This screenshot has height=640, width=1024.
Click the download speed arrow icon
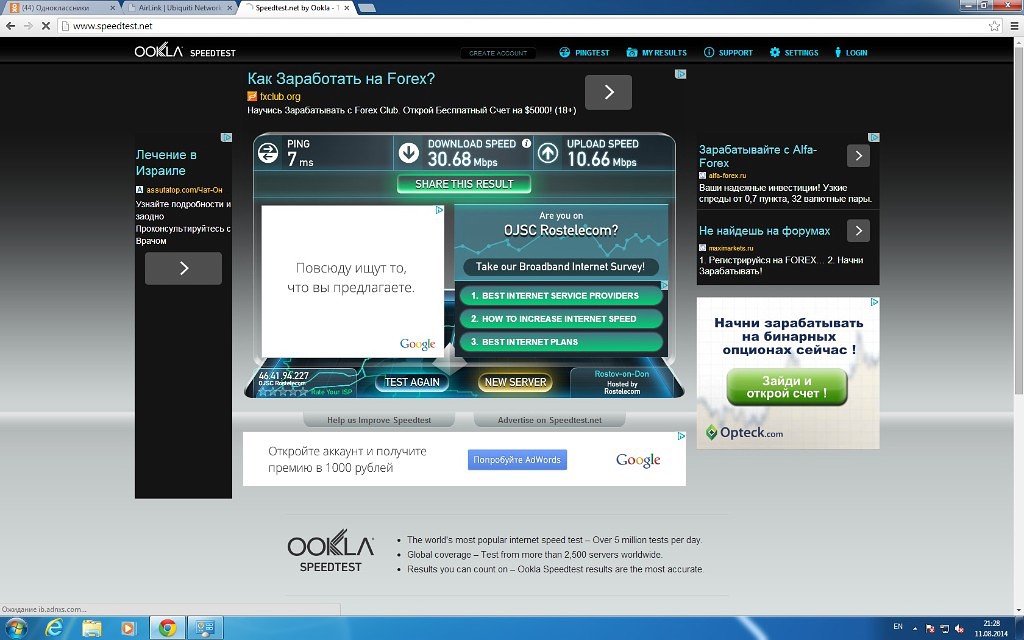pyautogui.click(x=409, y=153)
